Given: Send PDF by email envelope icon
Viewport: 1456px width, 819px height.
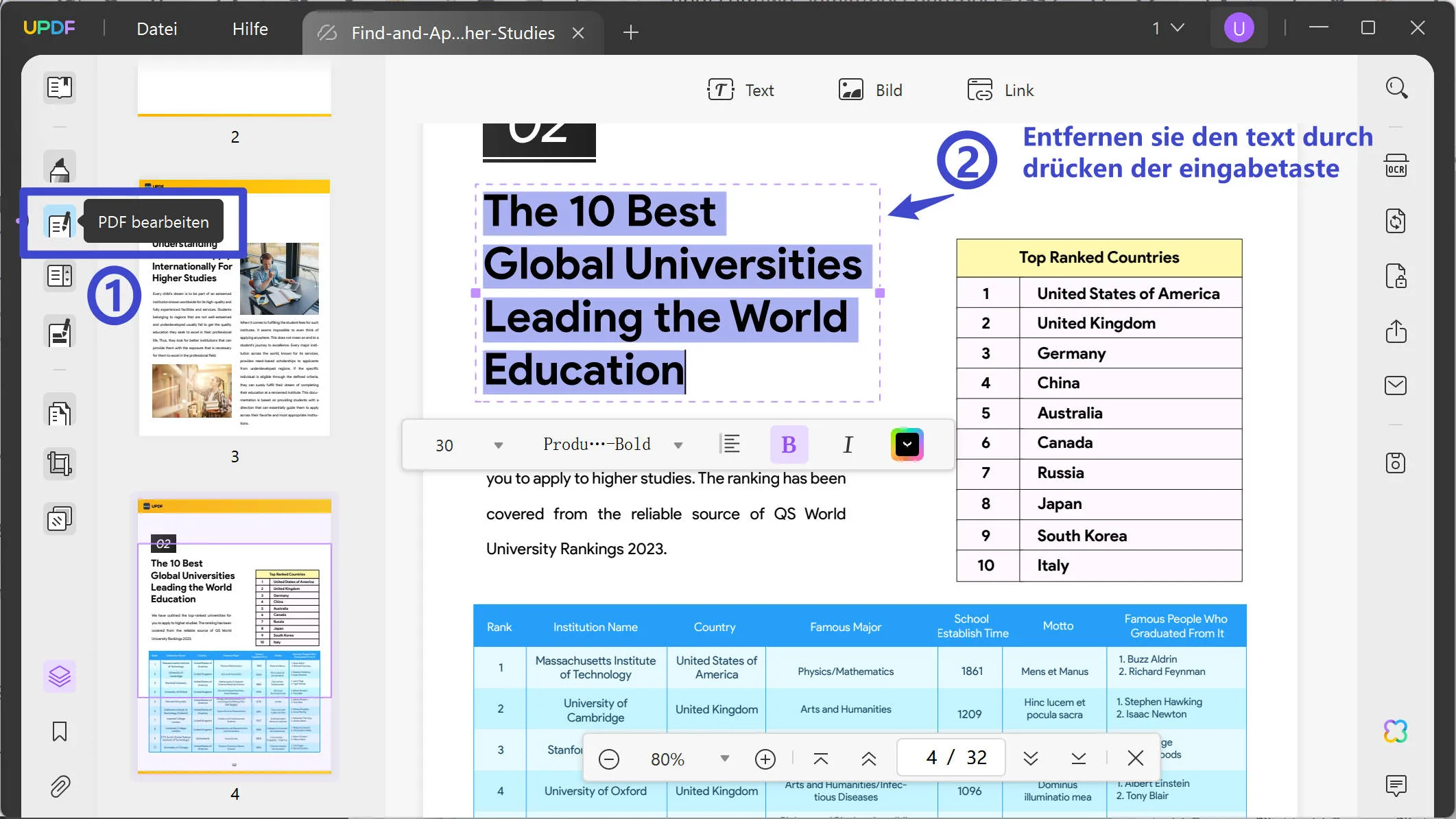Looking at the screenshot, I should pos(1396,385).
